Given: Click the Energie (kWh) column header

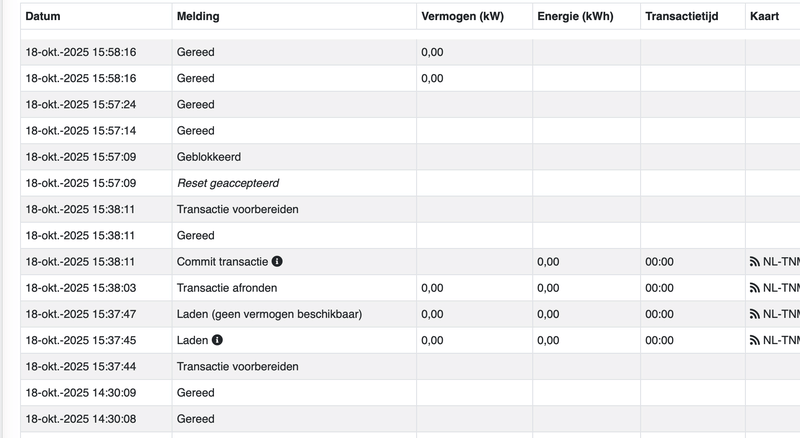Looking at the screenshot, I should [x=575, y=17].
